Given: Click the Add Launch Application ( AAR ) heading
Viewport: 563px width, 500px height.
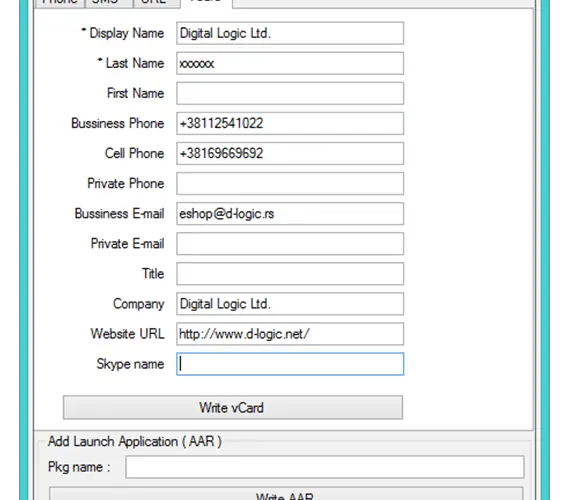Looking at the screenshot, I should point(135,441).
